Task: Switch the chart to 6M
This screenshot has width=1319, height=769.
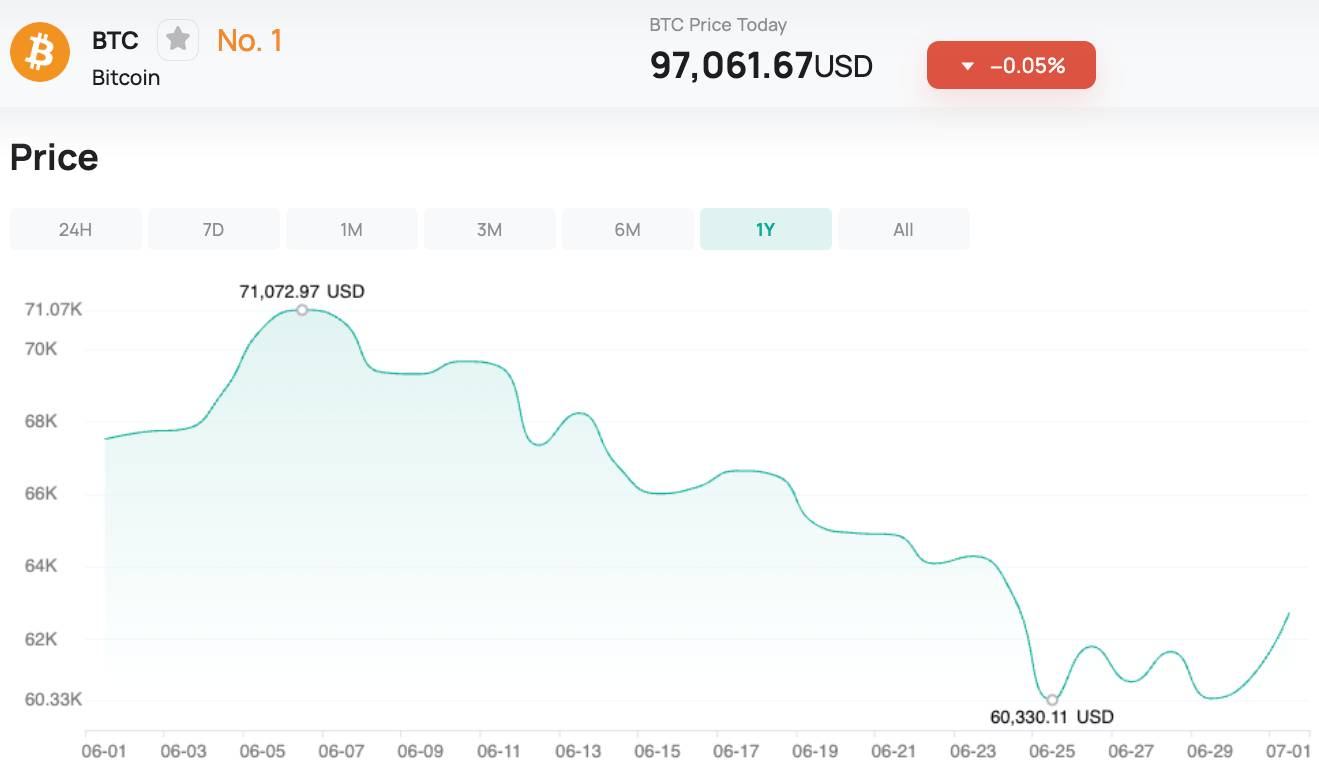Action: point(627,229)
